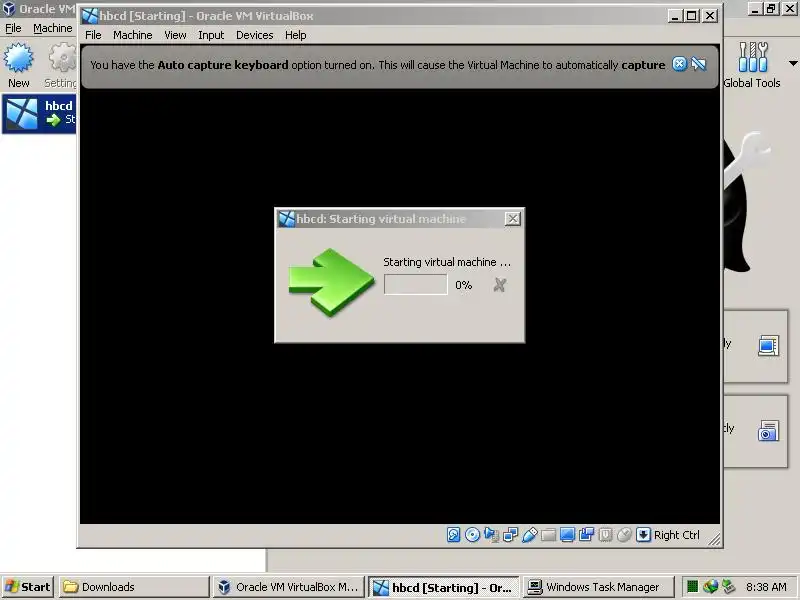Click the green arrow in starting dialog

331,282
